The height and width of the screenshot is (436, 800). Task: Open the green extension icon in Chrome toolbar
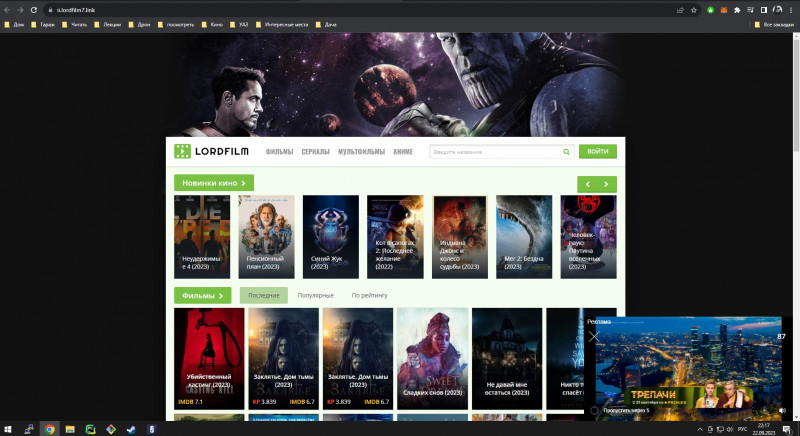coord(710,10)
